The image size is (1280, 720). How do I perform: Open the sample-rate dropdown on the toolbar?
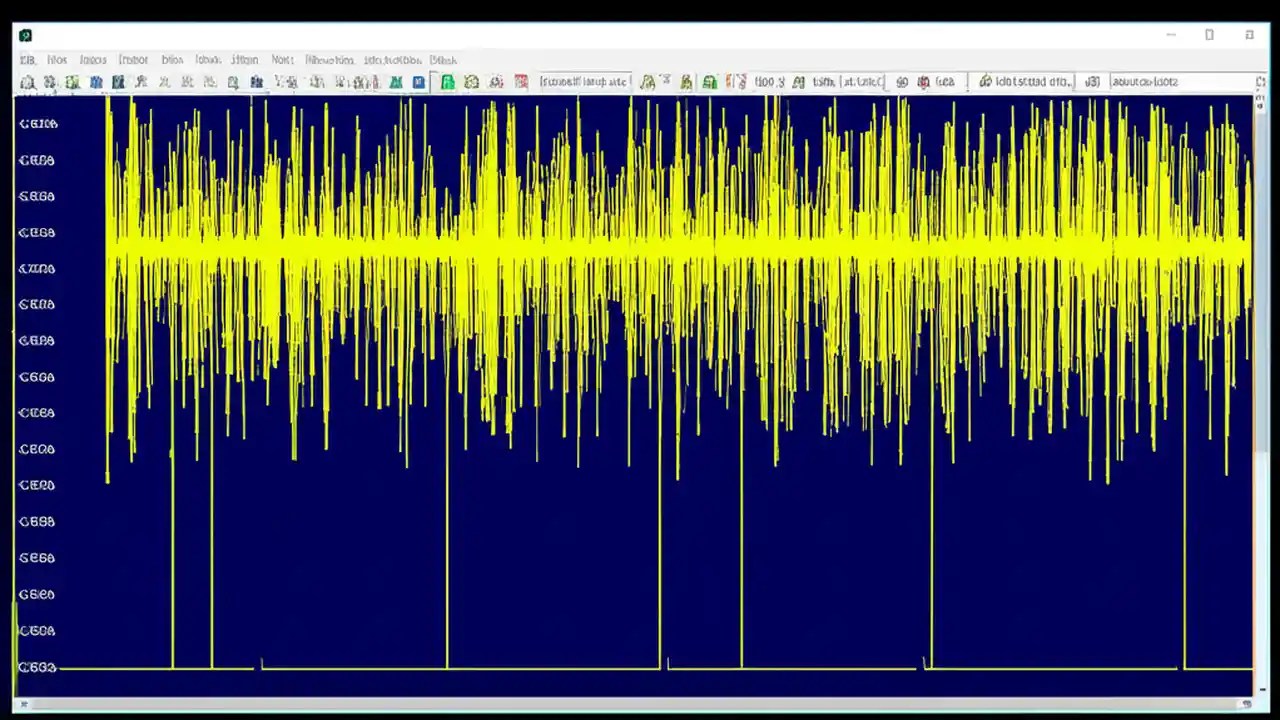pos(583,82)
